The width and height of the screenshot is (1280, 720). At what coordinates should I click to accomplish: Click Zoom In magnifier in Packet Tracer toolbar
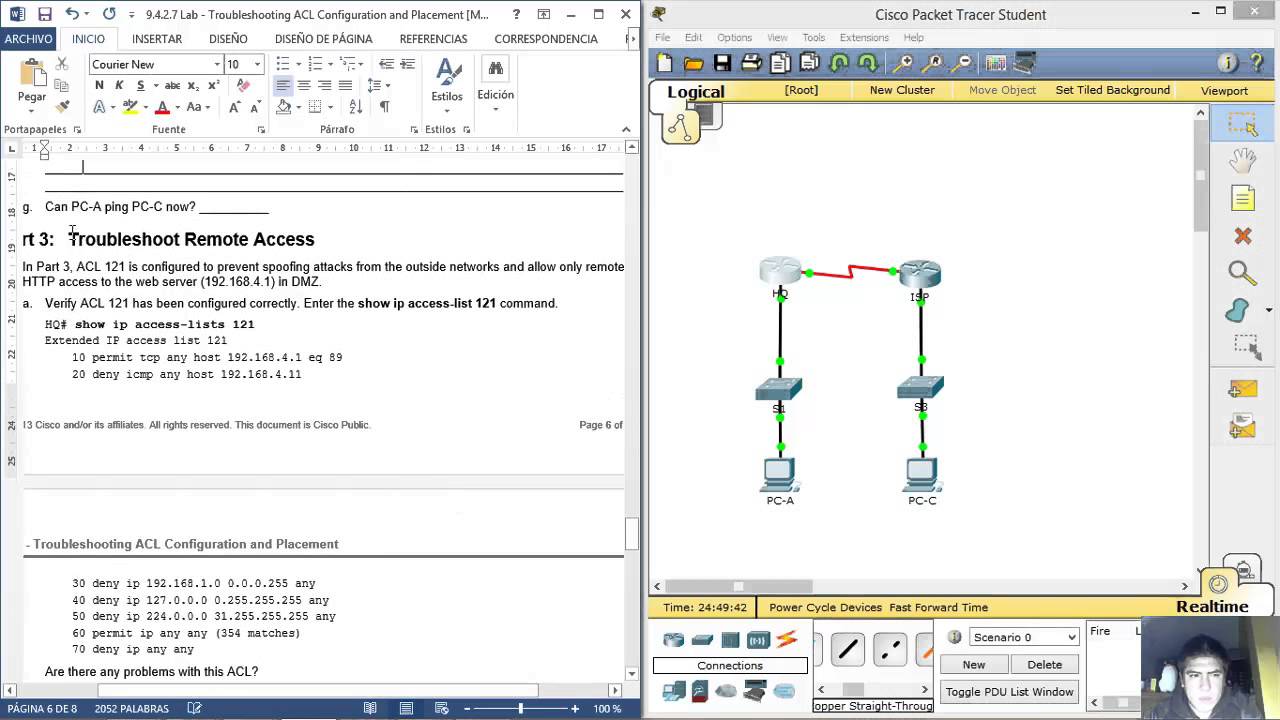[x=903, y=64]
